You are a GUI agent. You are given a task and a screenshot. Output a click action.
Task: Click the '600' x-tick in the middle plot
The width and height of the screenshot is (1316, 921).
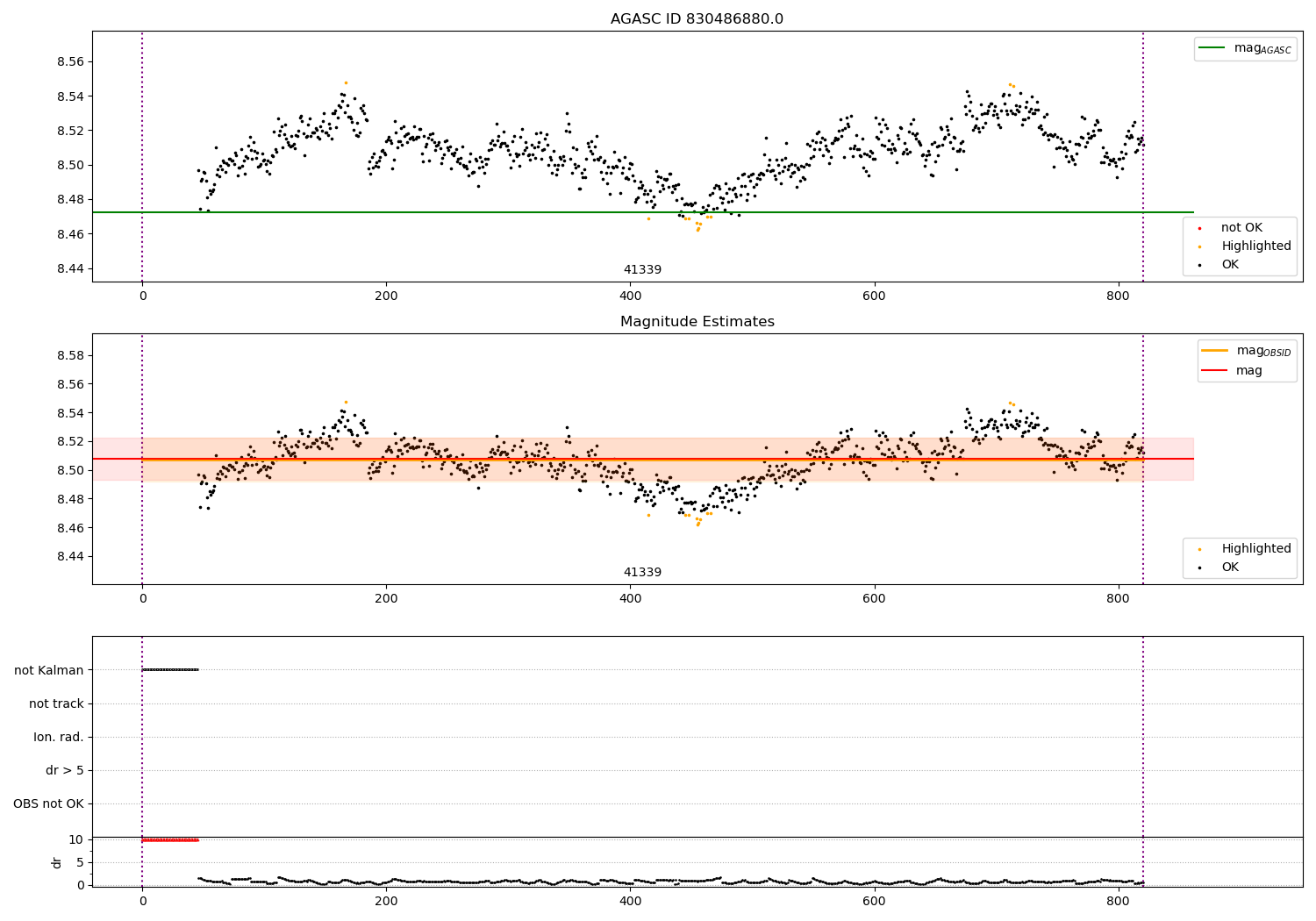point(874,599)
